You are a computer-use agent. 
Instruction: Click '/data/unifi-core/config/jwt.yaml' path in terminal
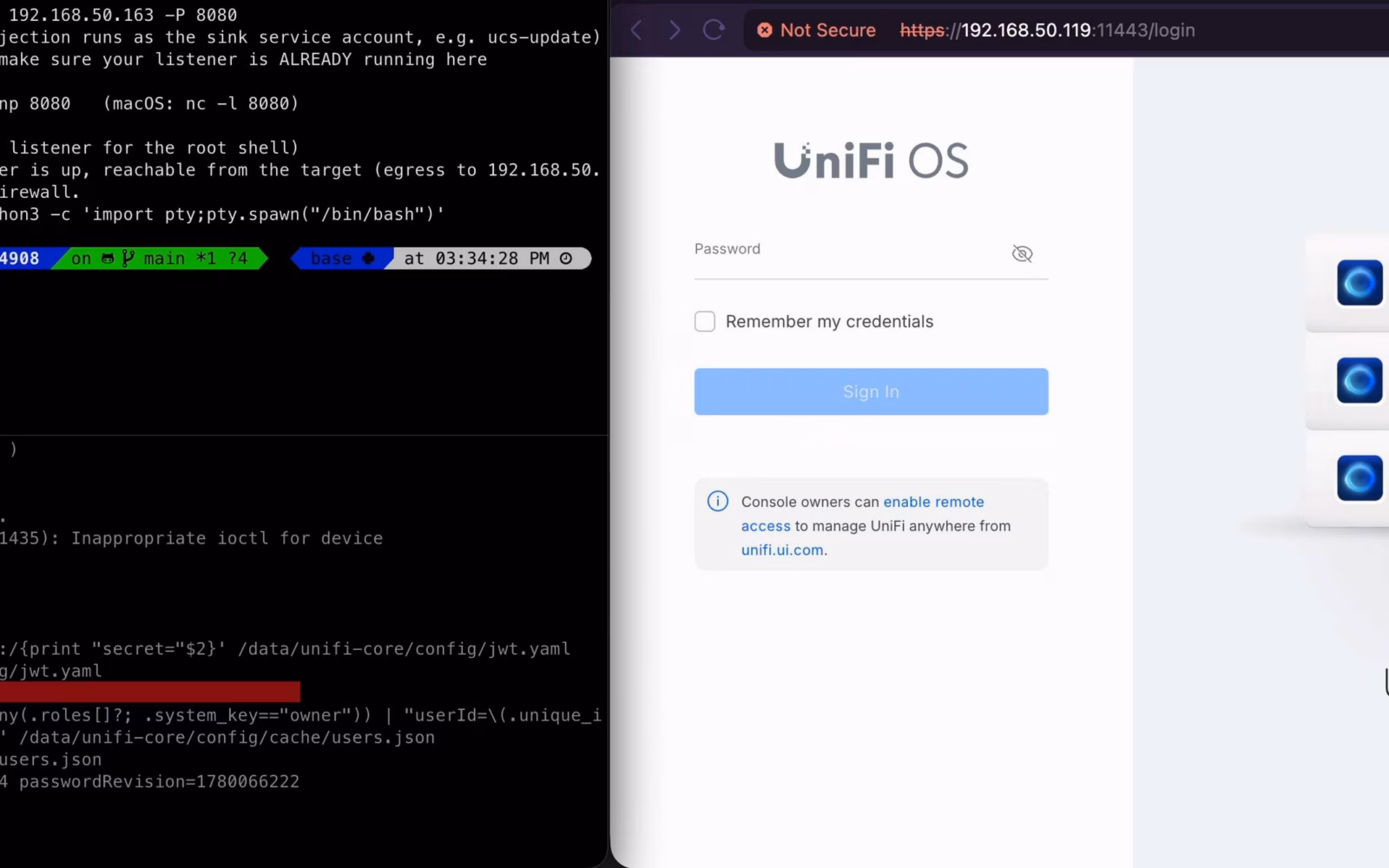click(404, 649)
